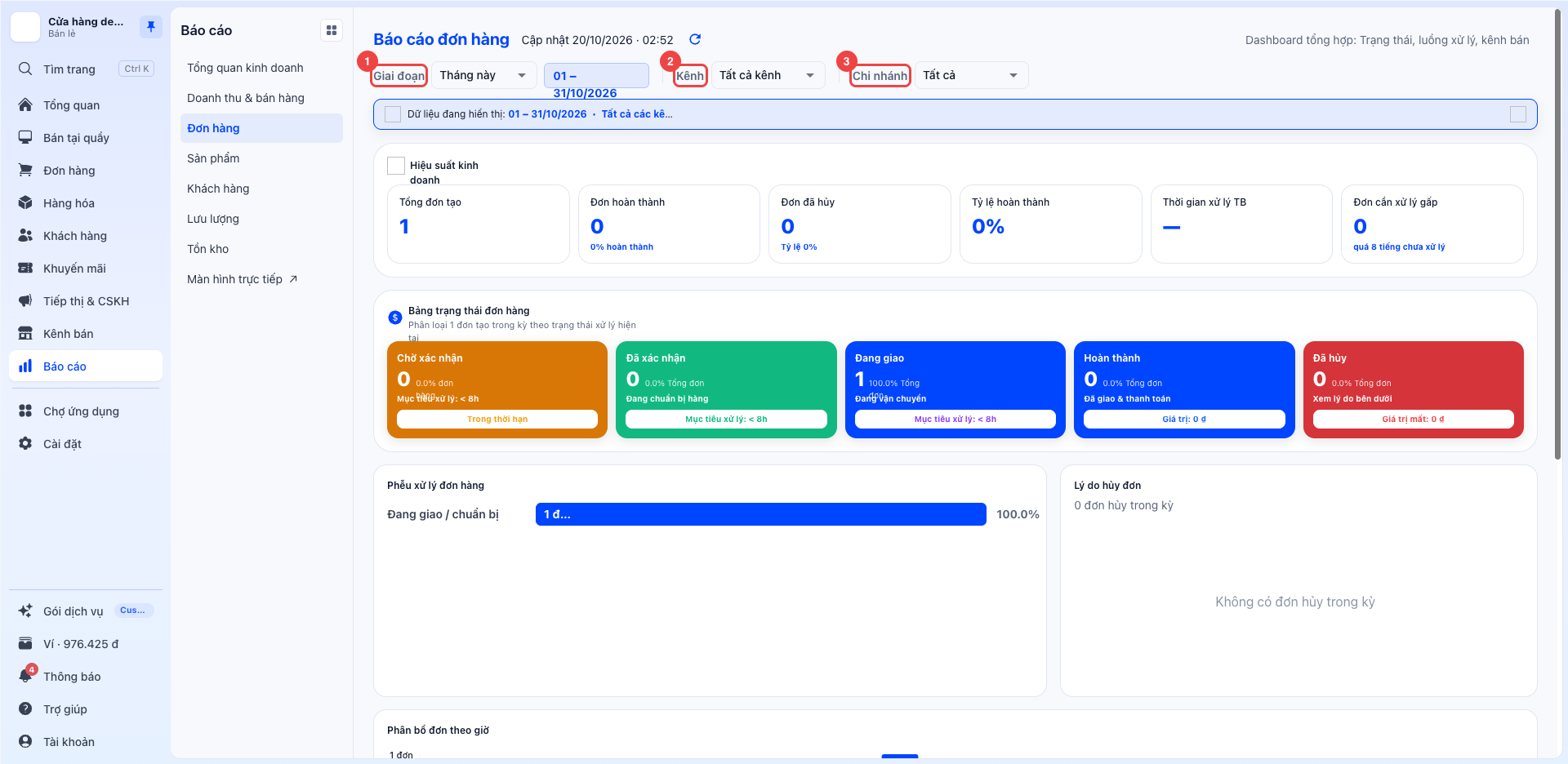This screenshot has width=1568, height=764.
Task: Open Tổng quan kinh doanh report
Action: [261, 68]
